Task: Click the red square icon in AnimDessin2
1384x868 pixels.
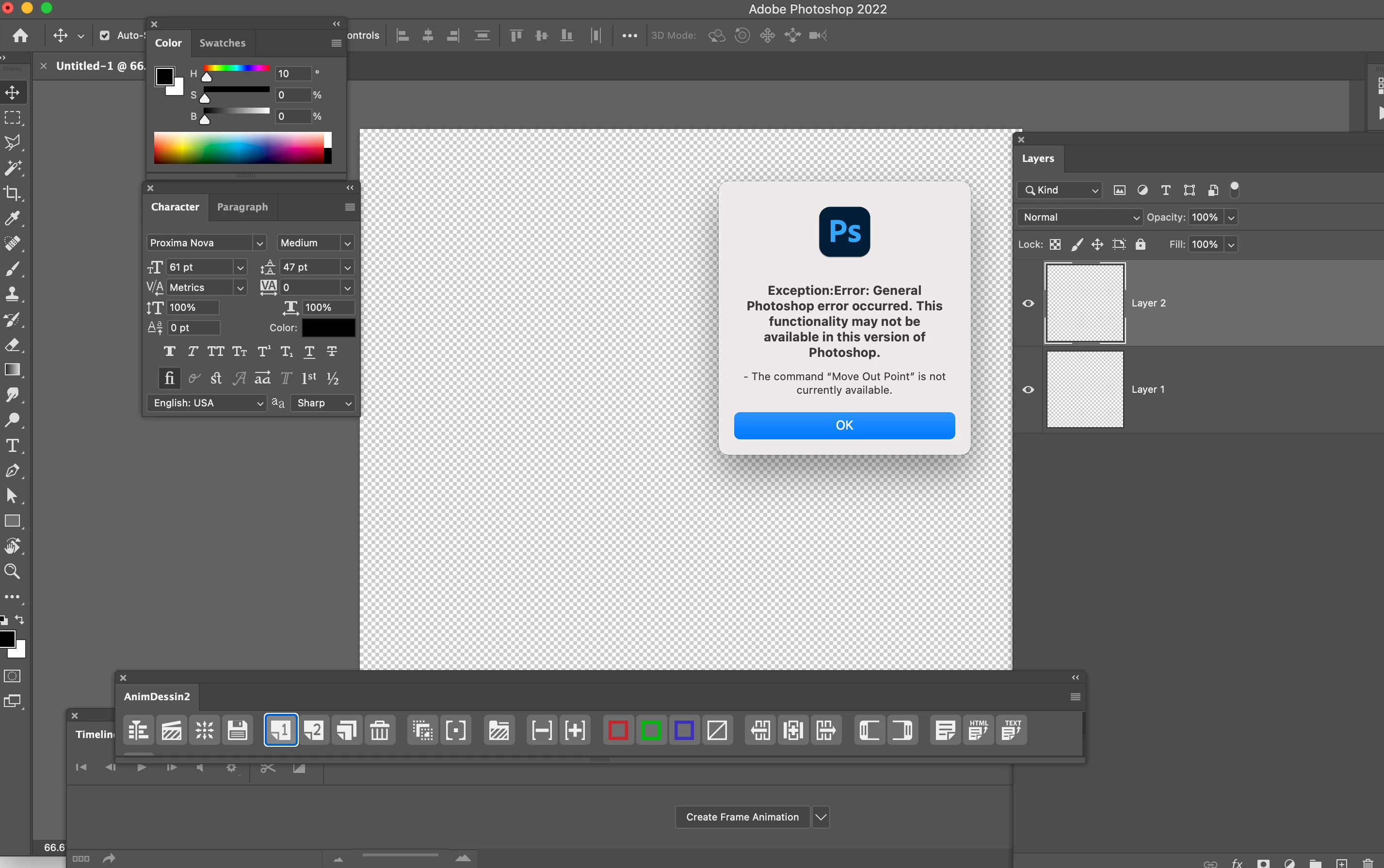Action: pyautogui.click(x=618, y=731)
